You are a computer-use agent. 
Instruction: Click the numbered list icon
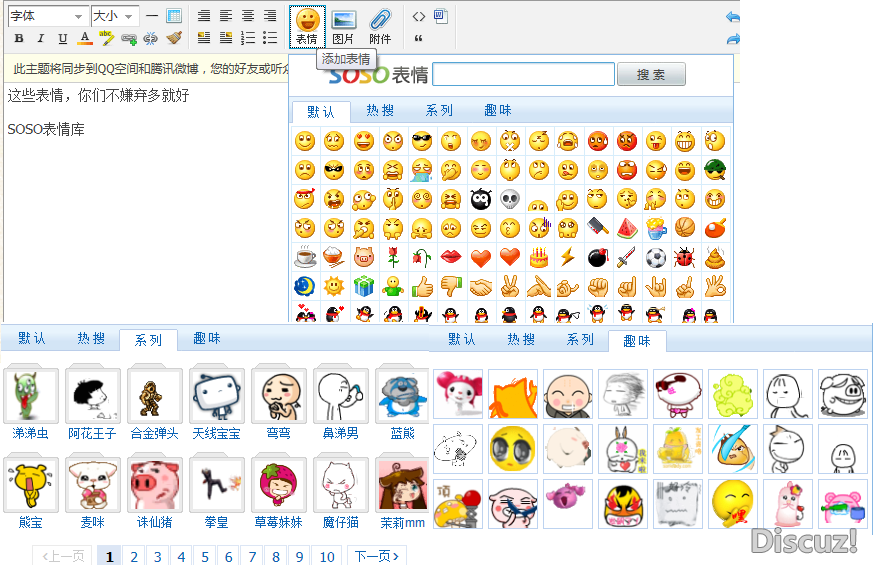(248, 38)
